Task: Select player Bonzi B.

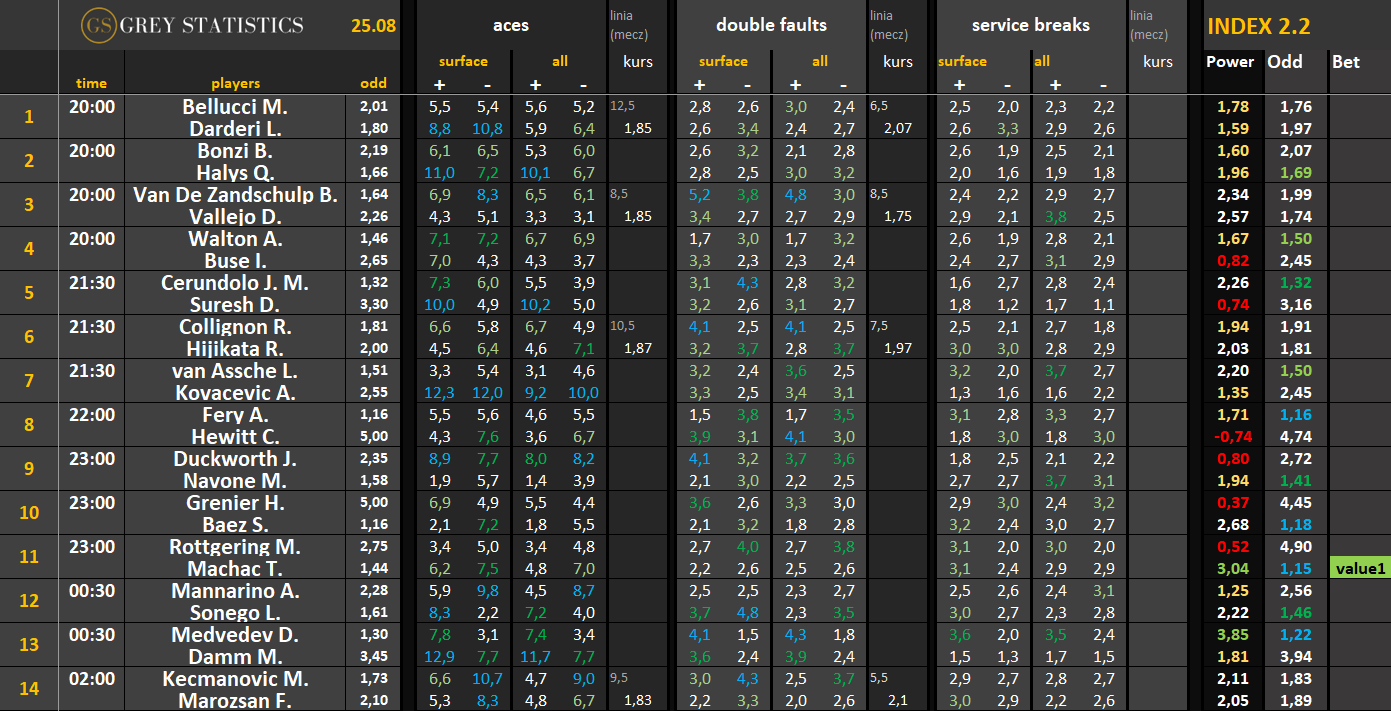Action: tap(235, 150)
